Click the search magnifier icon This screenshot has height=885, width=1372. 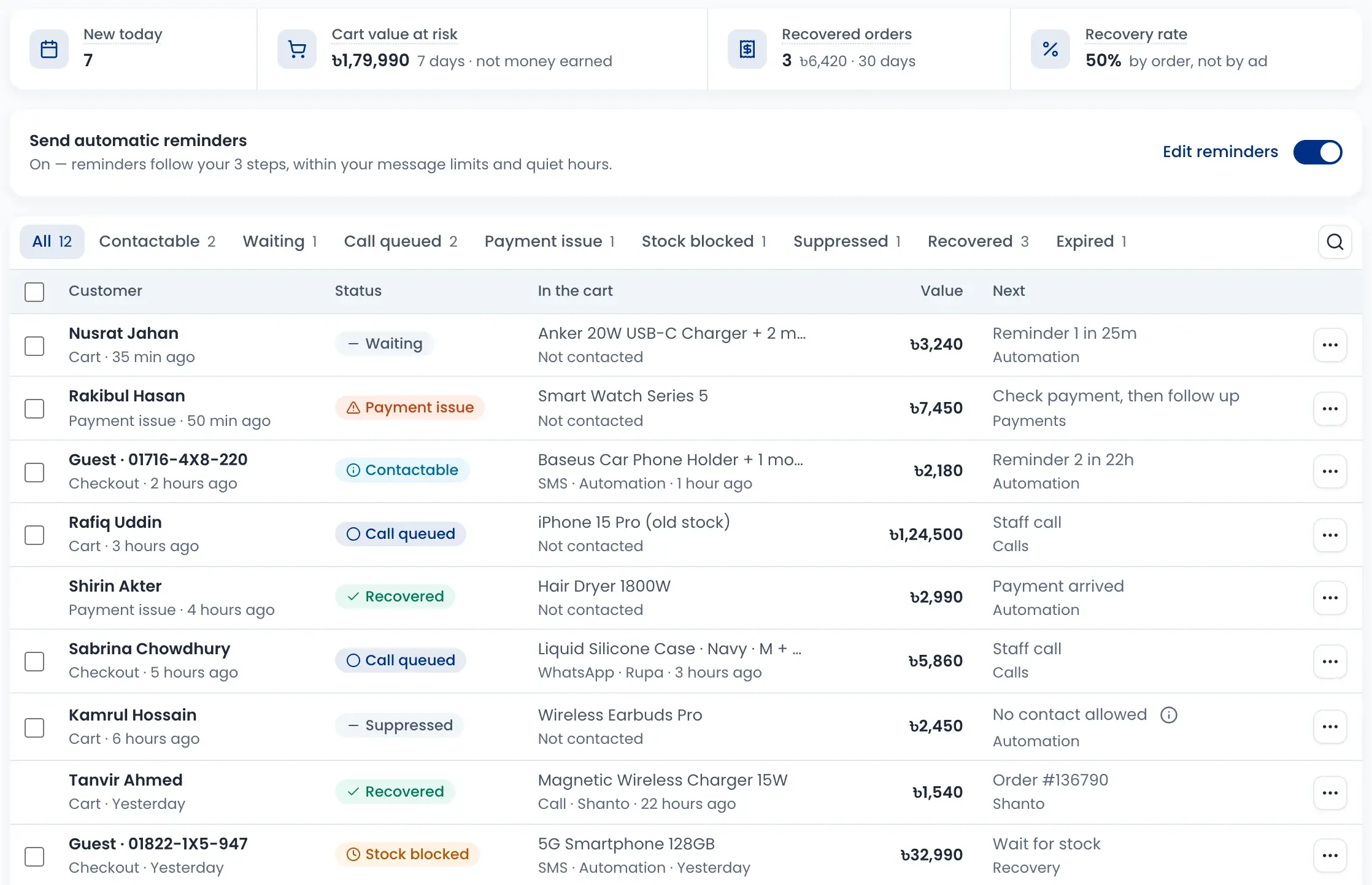tap(1335, 242)
